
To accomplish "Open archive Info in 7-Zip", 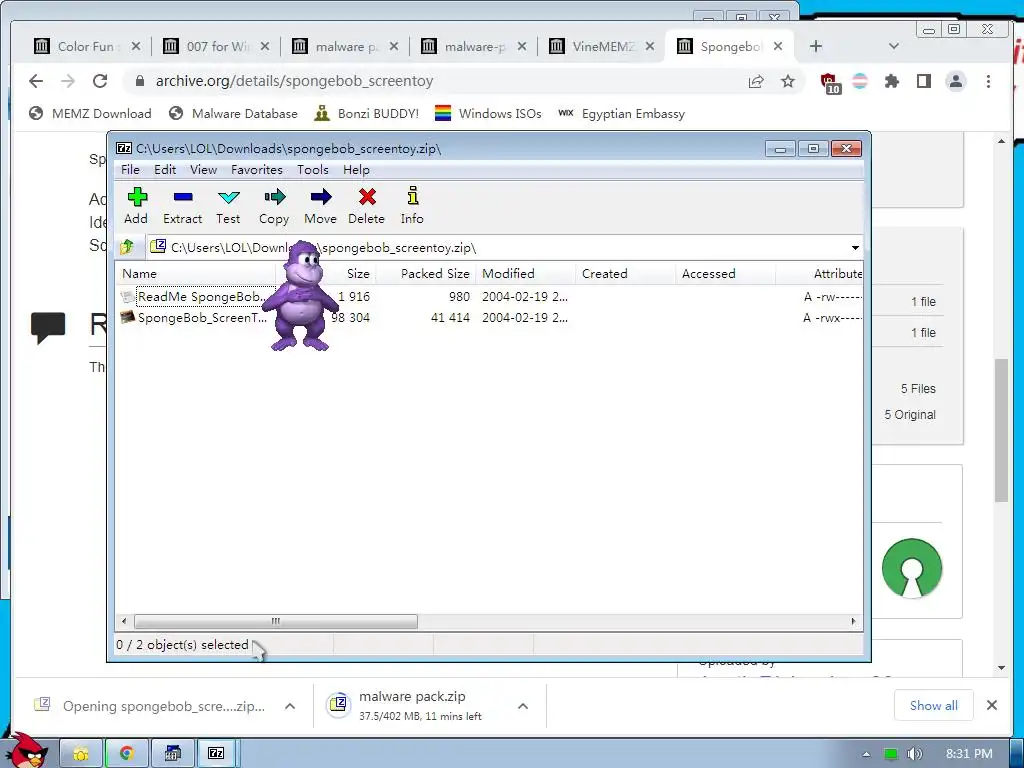I will (x=412, y=206).
